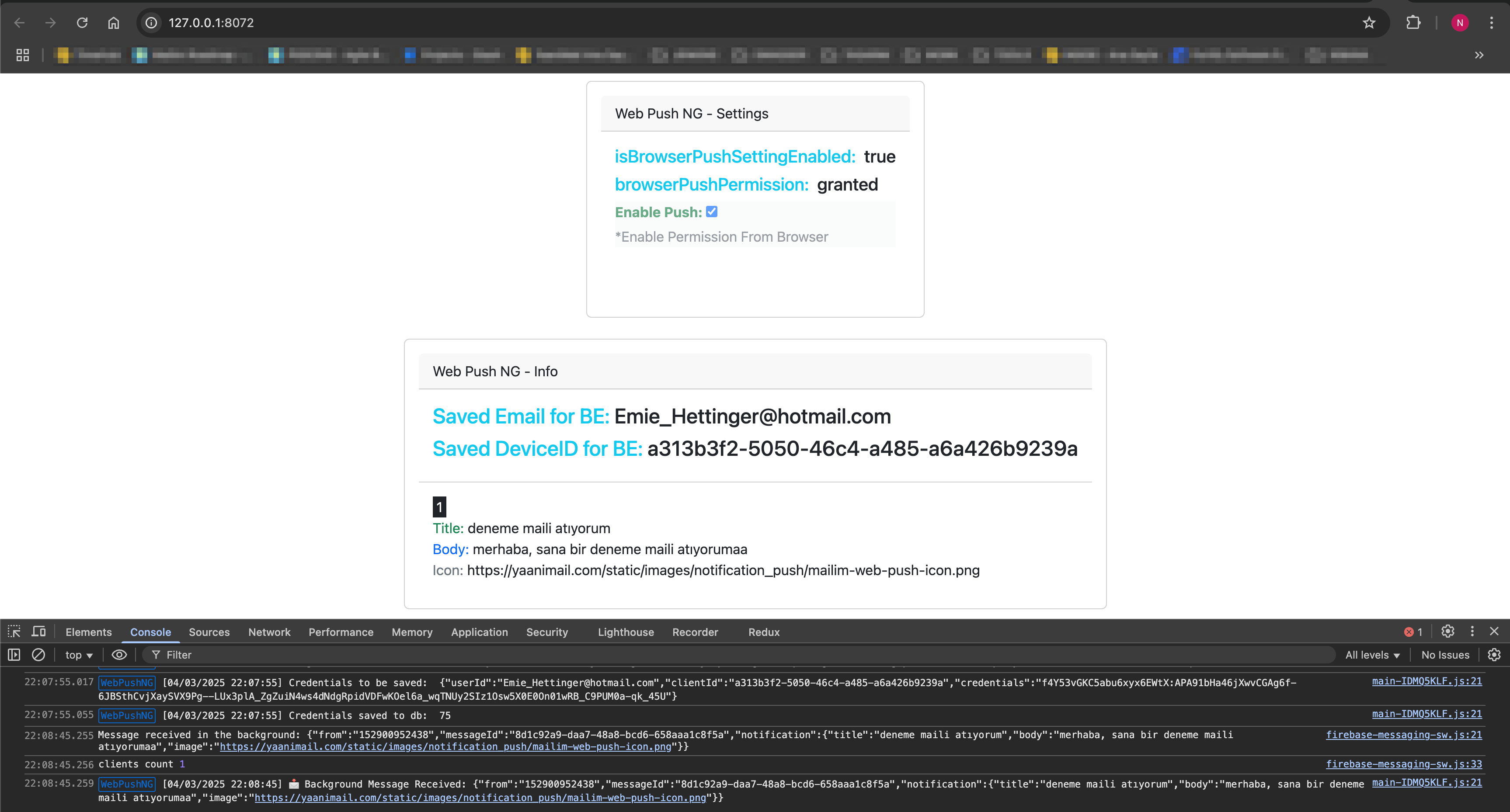
Task: Create live expression eye icon
Action: pyautogui.click(x=119, y=654)
